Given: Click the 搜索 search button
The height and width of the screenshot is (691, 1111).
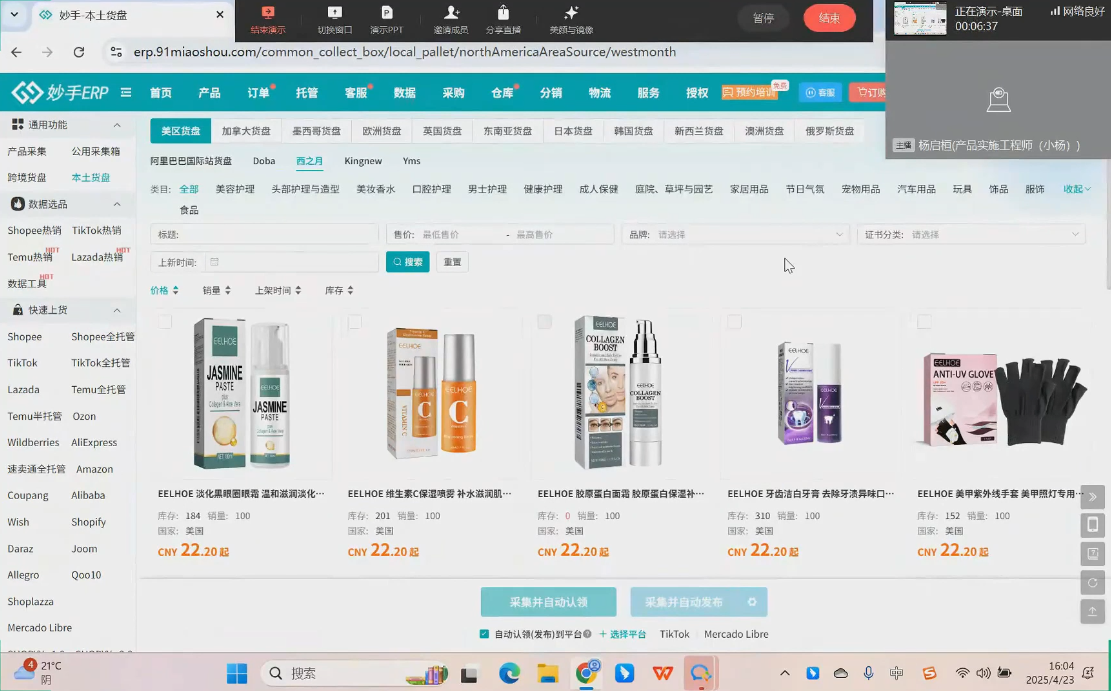Looking at the screenshot, I should pyautogui.click(x=407, y=262).
